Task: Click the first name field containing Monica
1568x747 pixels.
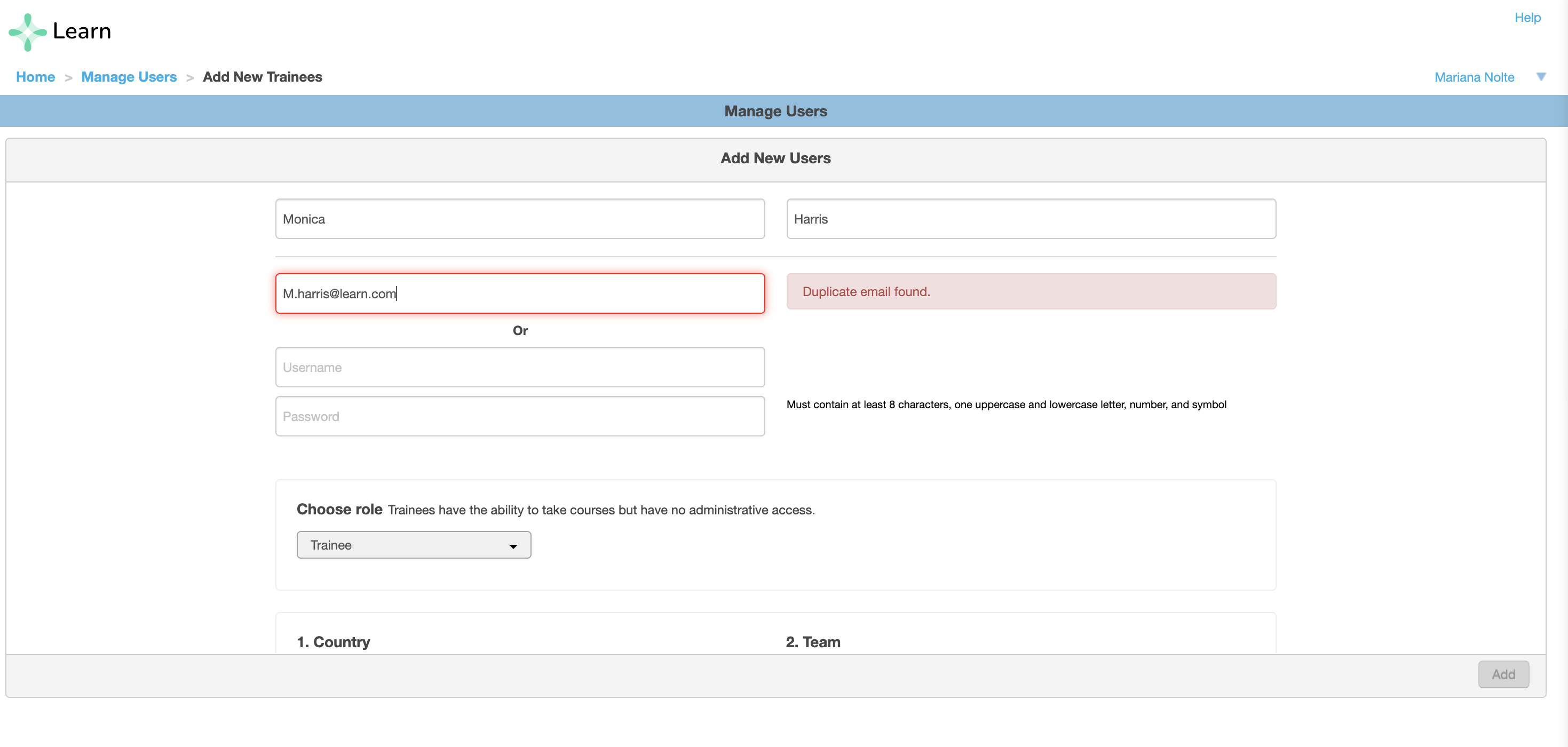Action: click(520, 219)
